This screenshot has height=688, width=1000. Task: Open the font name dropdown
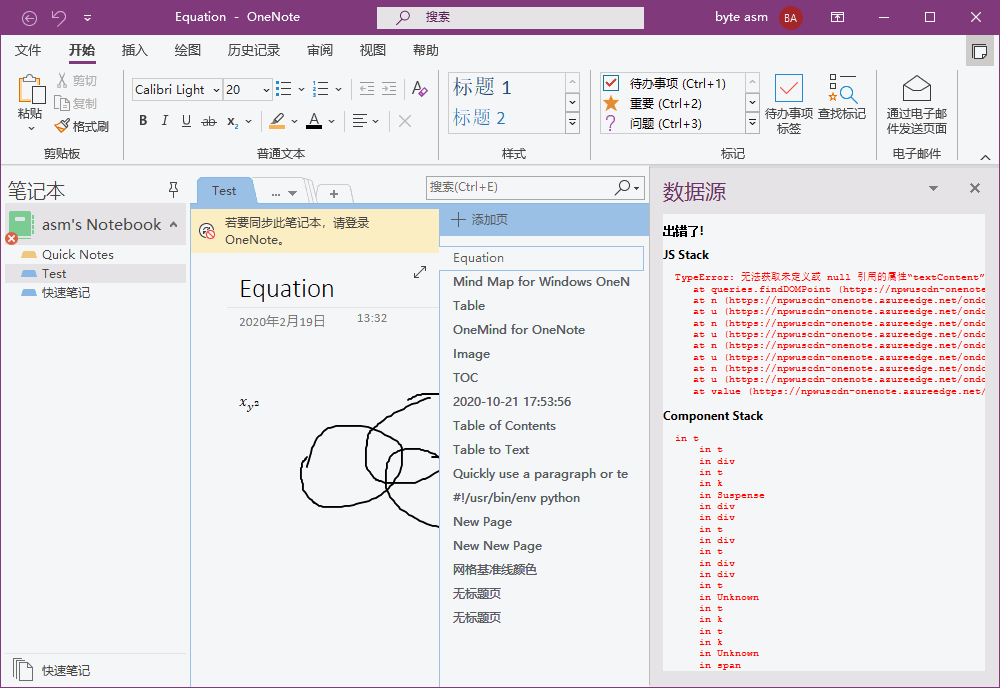pyautogui.click(x=216, y=90)
